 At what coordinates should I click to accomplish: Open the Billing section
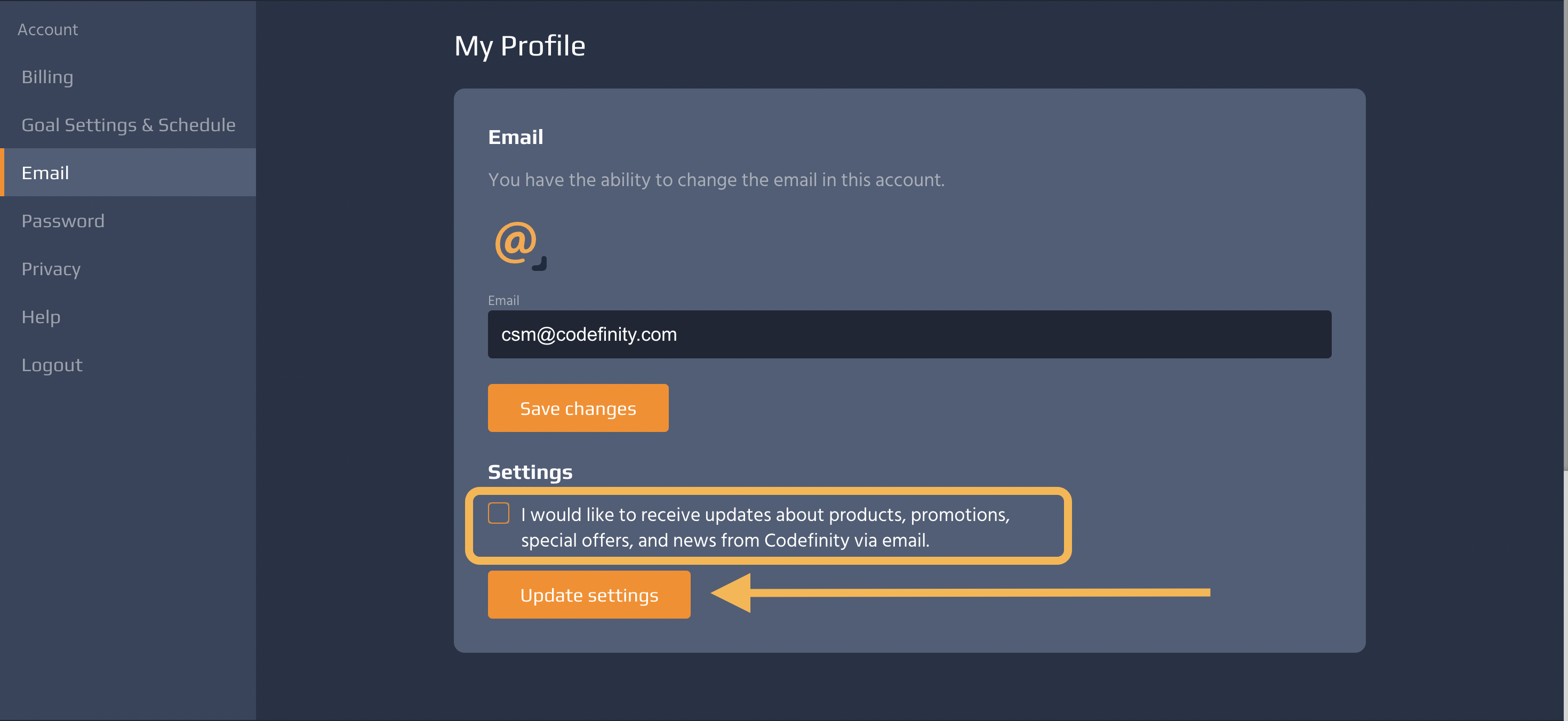47,77
